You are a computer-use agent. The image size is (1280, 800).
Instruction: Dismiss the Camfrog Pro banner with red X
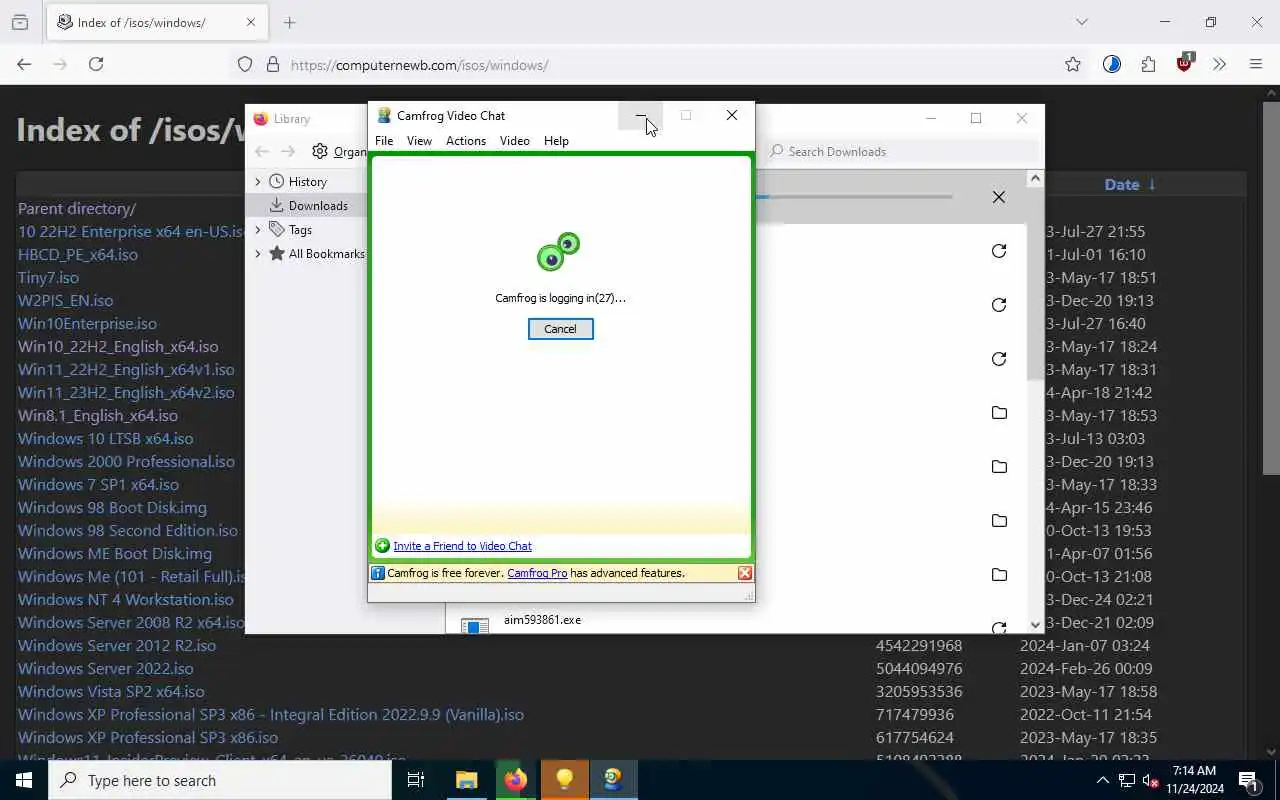[x=745, y=573]
